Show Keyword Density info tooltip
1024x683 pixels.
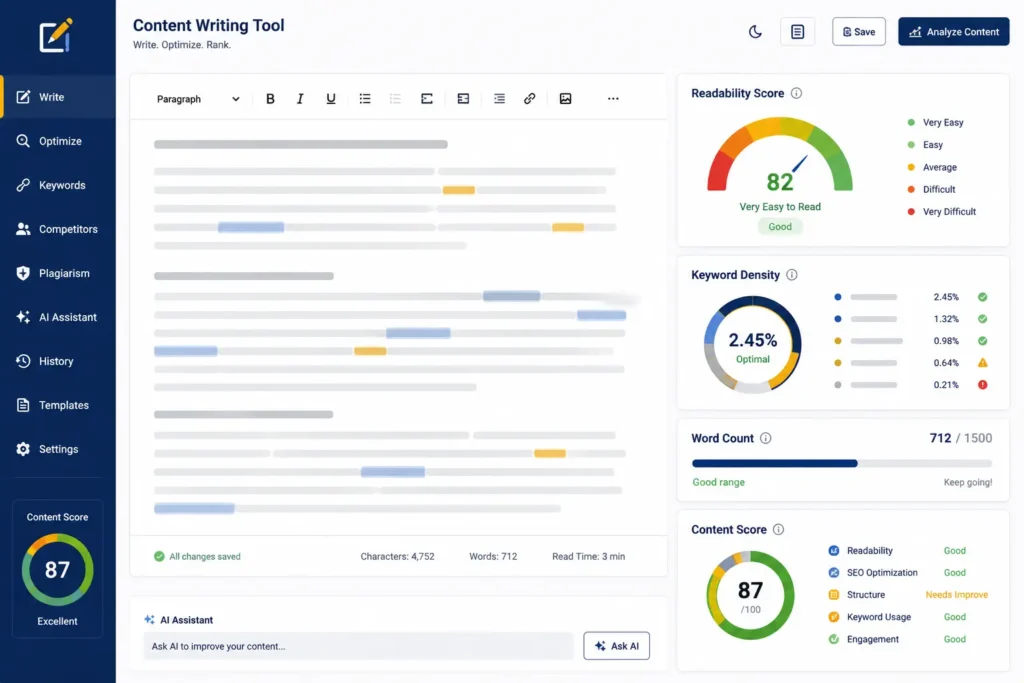point(792,275)
